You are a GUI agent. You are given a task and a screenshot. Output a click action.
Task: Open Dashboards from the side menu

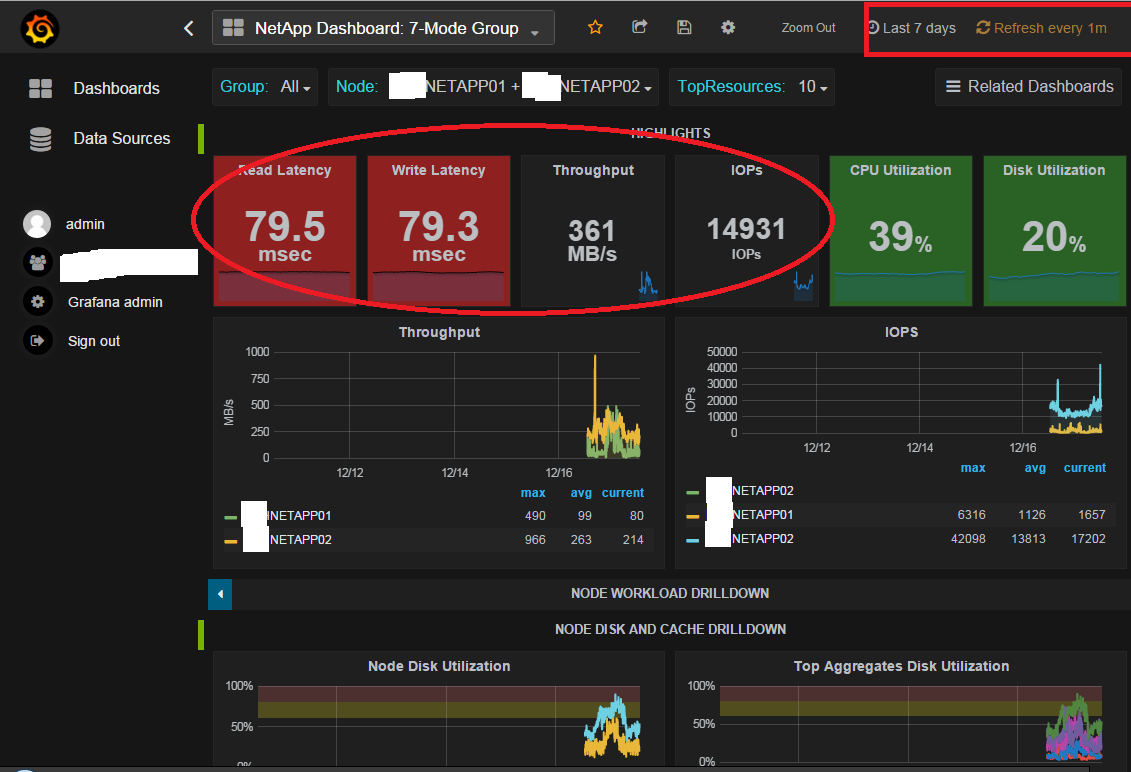click(116, 88)
